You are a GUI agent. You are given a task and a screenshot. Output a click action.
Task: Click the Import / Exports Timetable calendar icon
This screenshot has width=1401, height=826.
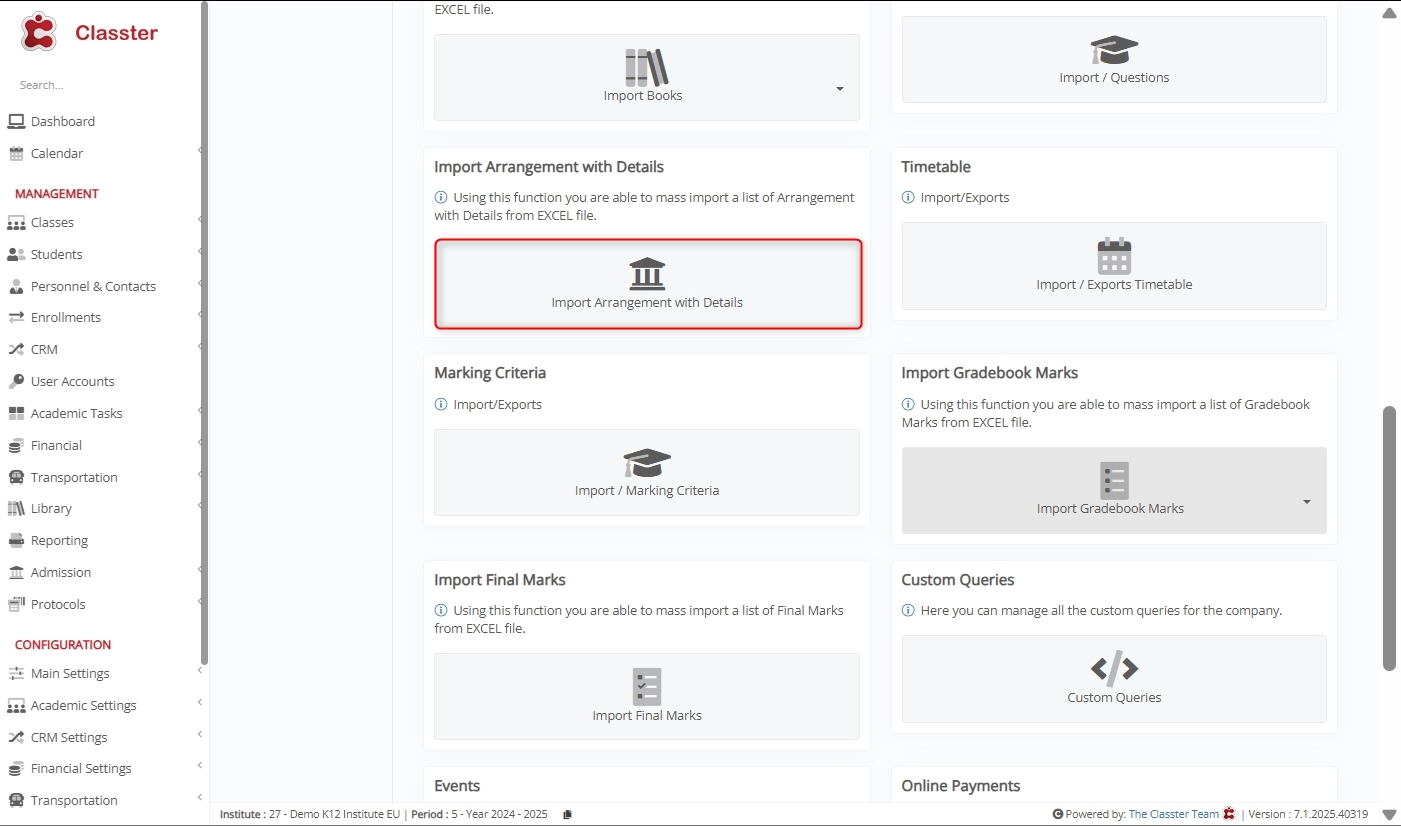[x=1113, y=256]
